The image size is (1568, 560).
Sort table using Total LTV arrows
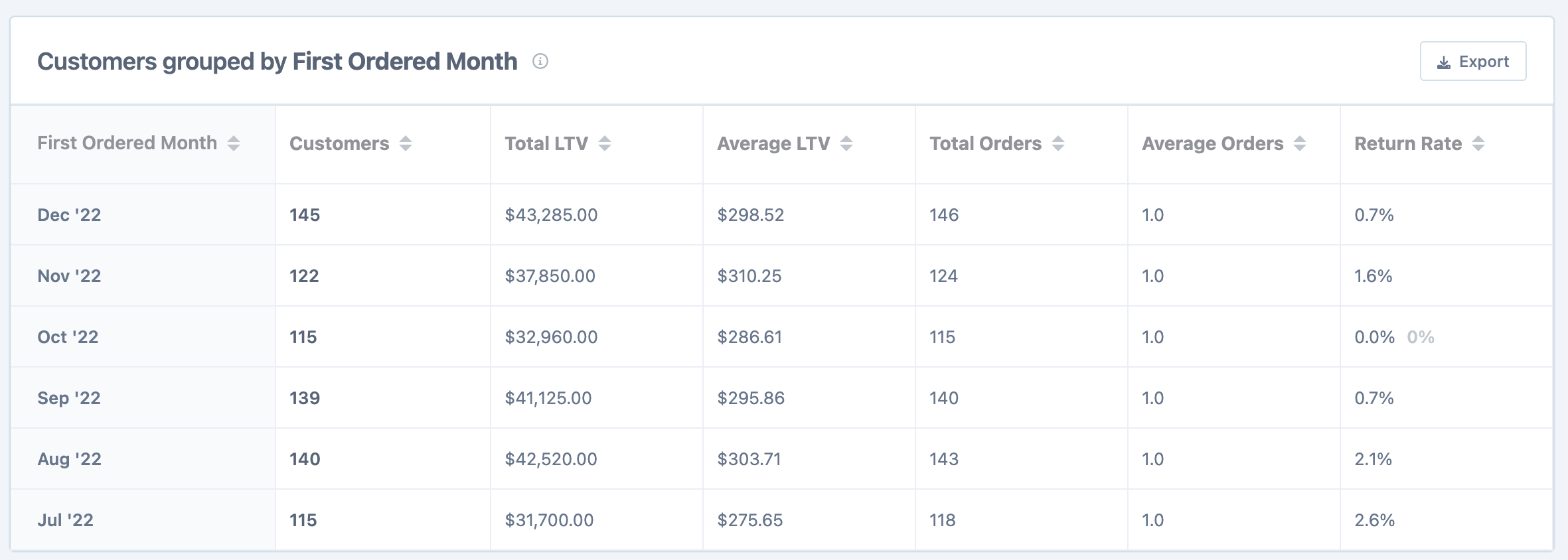pos(605,143)
